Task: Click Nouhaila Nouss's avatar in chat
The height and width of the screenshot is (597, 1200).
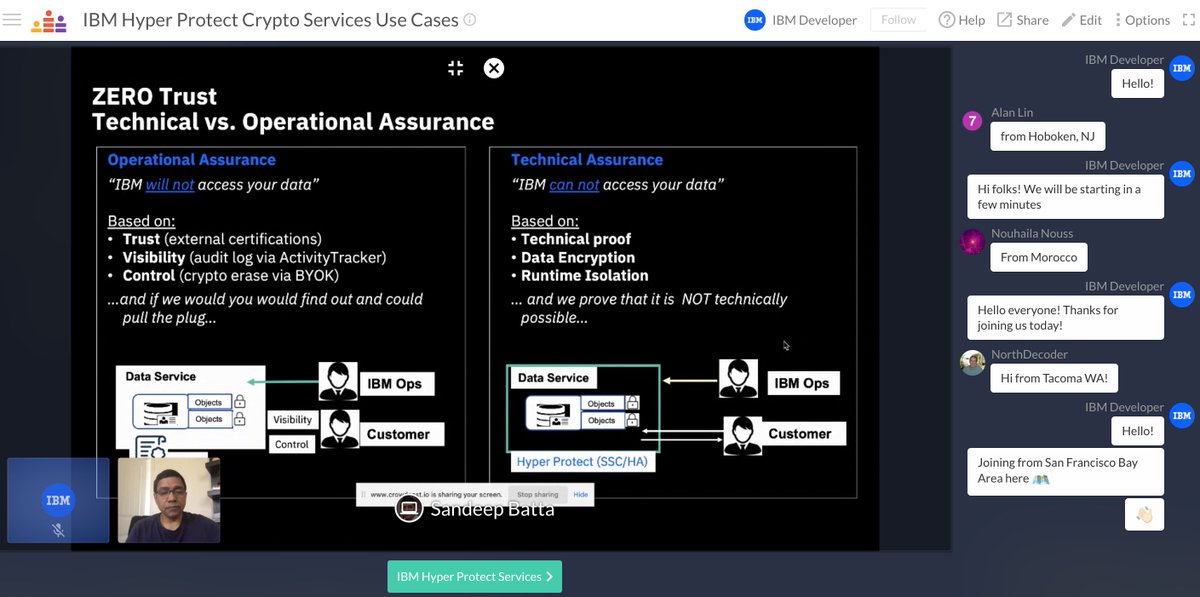Action: tap(972, 242)
